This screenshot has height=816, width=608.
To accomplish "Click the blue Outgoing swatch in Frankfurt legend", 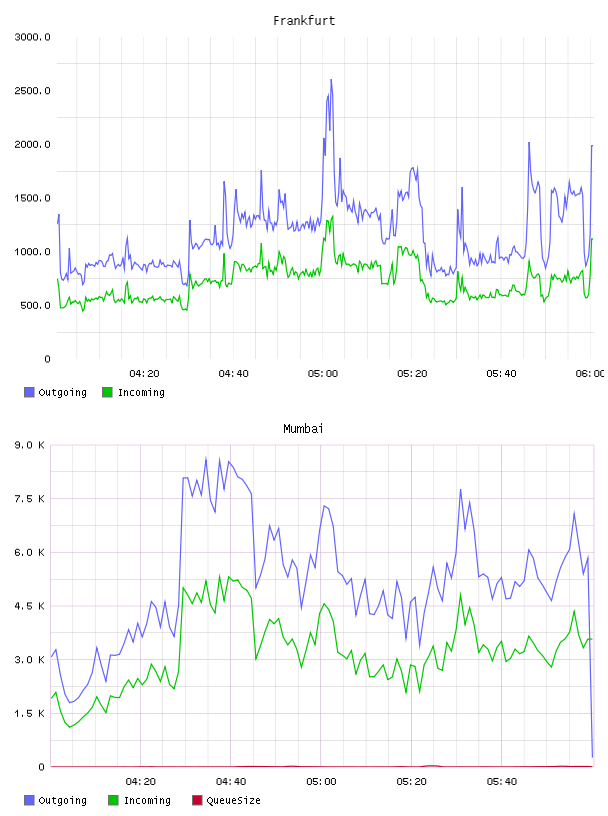I will 29,392.
